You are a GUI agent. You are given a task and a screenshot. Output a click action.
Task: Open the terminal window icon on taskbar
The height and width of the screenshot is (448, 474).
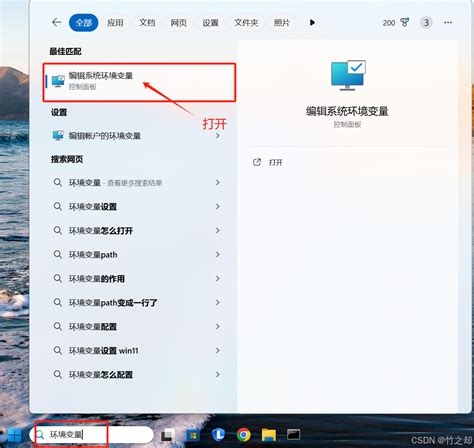coord(293,434)
